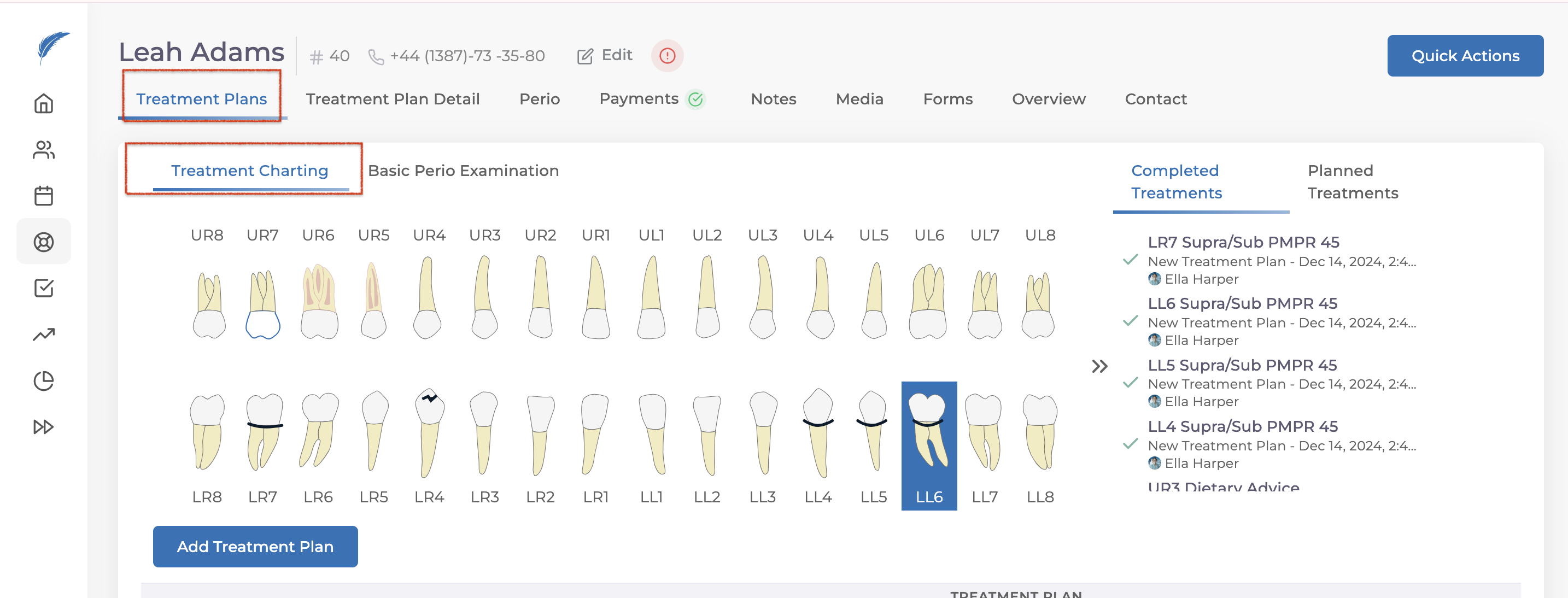Open the pie chart reports icon
The image size is (1568, 598).
(43, 381)
